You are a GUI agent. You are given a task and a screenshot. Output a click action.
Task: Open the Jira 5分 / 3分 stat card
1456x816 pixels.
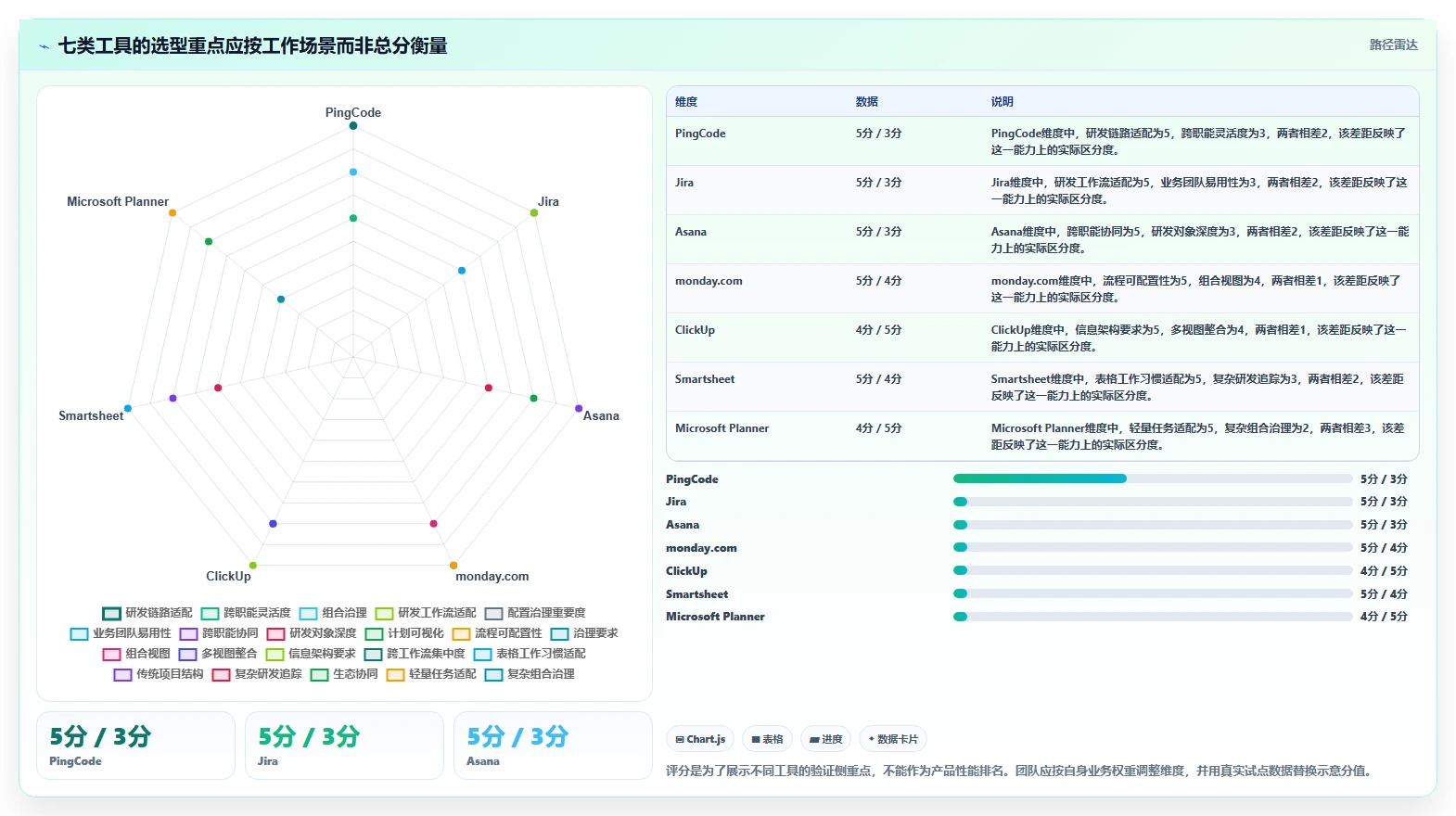tap(344, 746)
